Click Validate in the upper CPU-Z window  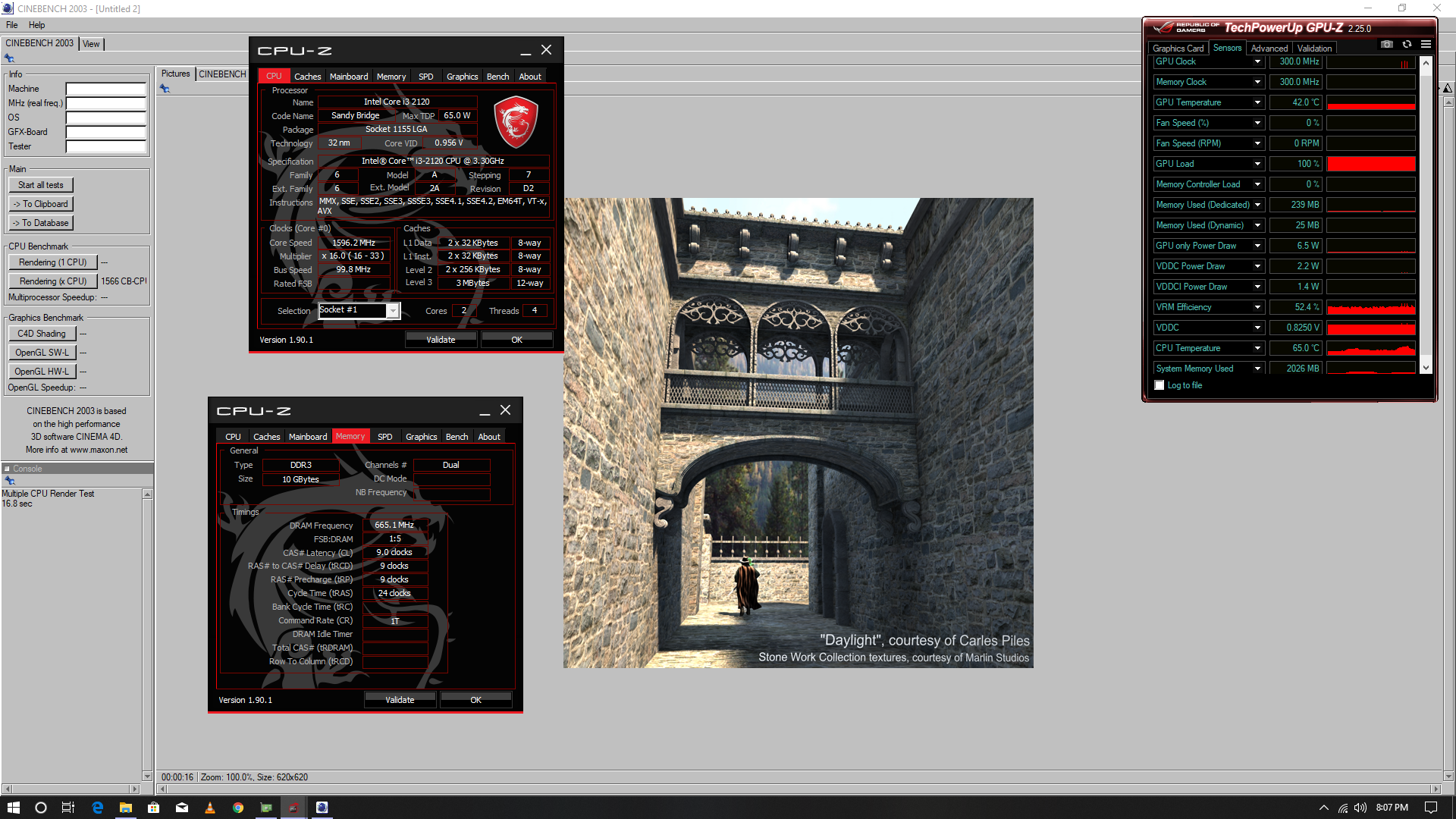tap(441, 340)
